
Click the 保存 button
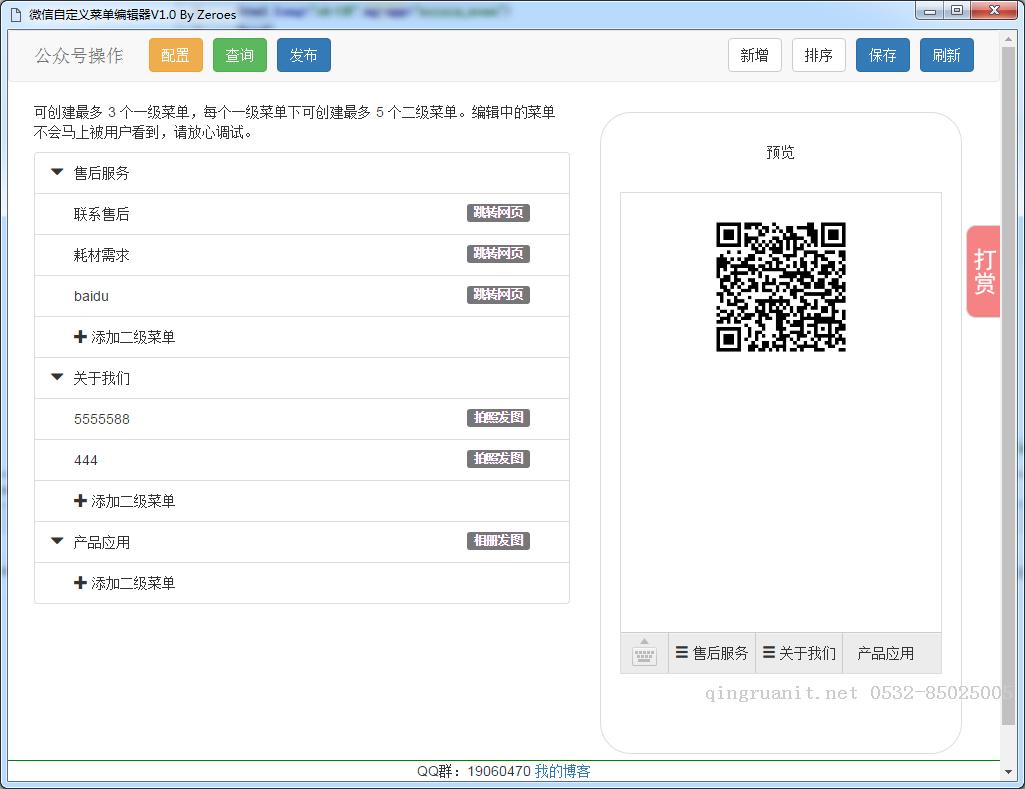tap(882, 56)
